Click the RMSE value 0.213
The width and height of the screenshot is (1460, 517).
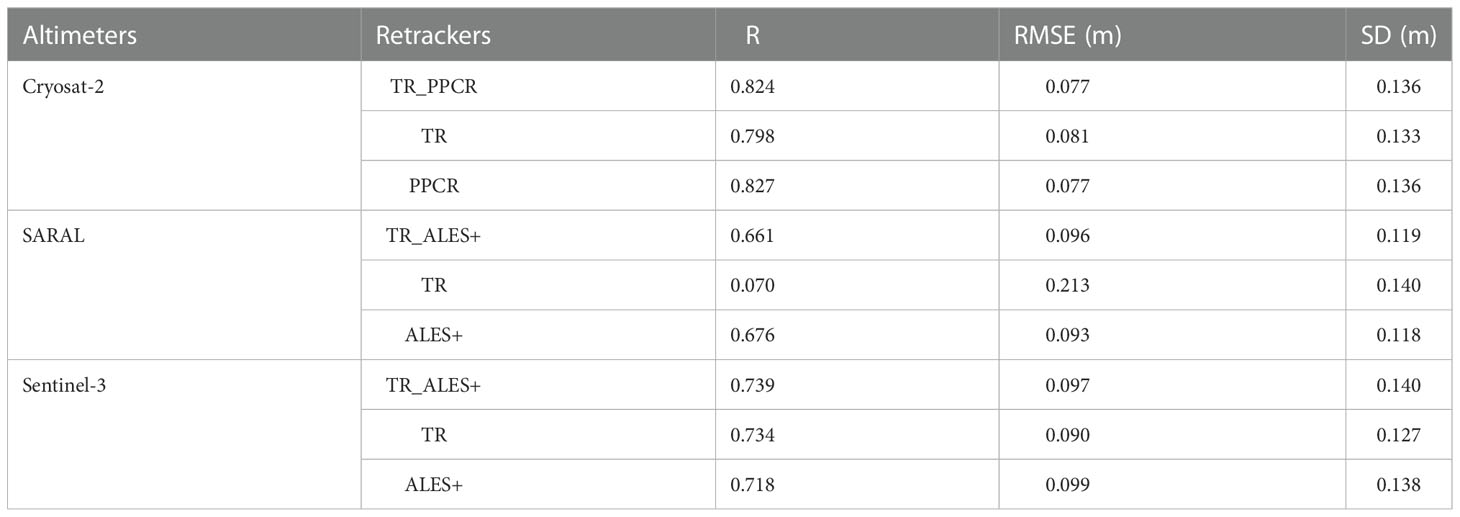(x=1066, y=286)
